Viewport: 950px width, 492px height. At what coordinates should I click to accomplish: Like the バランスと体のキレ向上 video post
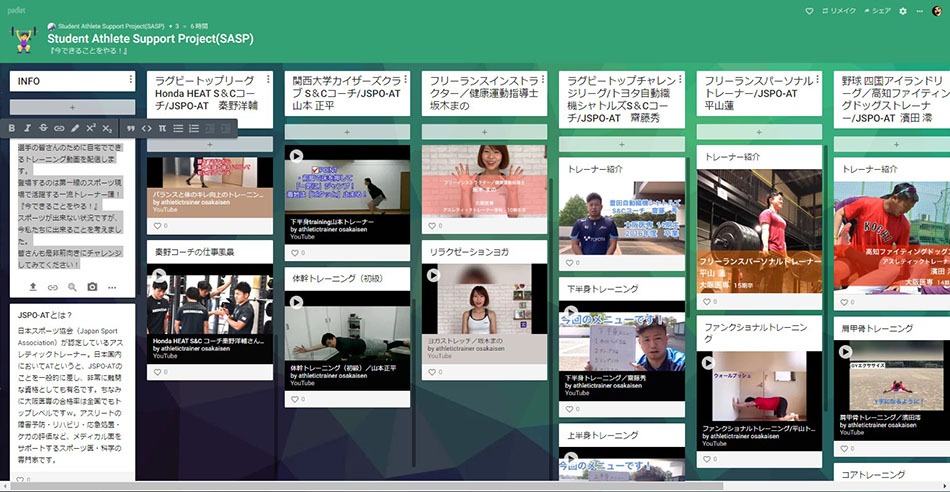(x=158, y=226)
